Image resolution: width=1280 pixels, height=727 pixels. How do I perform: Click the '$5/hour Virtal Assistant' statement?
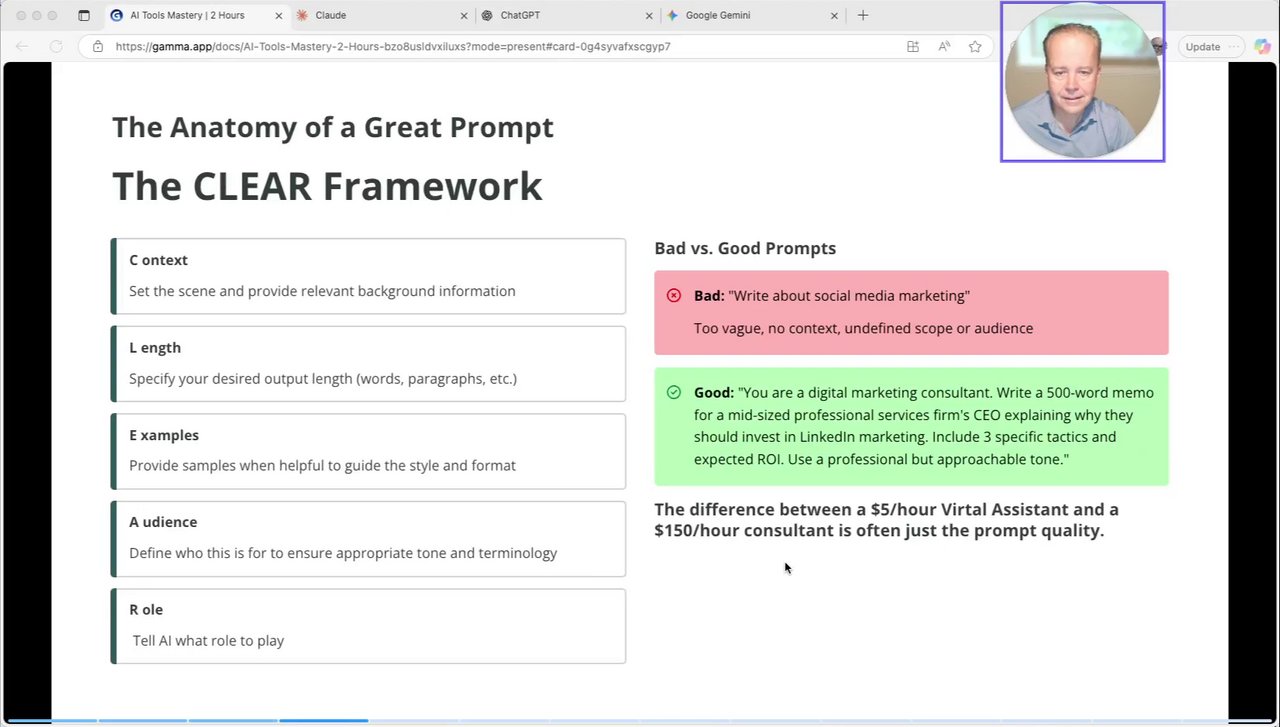pos(887,520)
